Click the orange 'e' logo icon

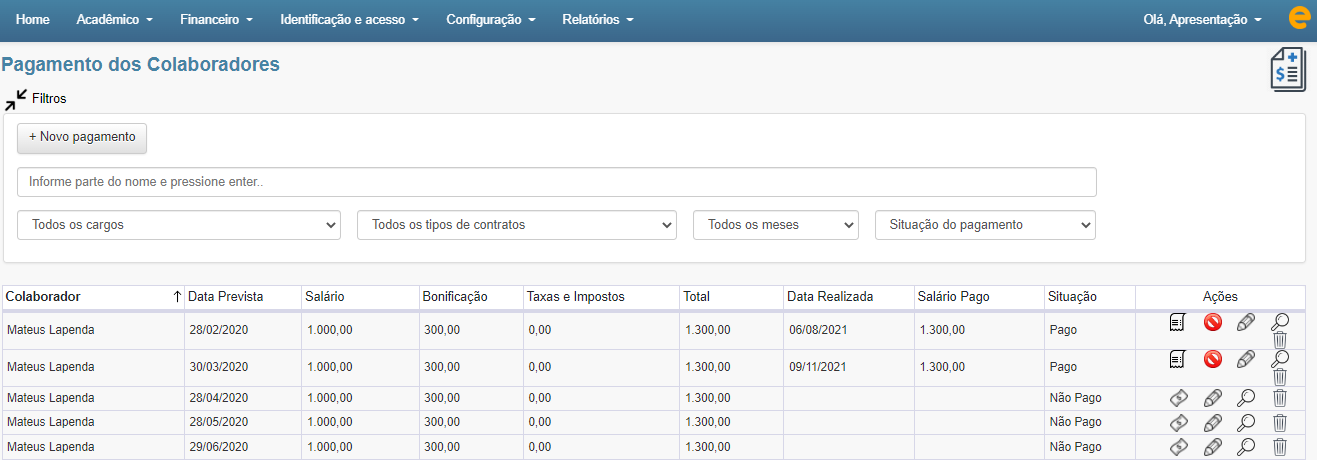[1299, 19]
